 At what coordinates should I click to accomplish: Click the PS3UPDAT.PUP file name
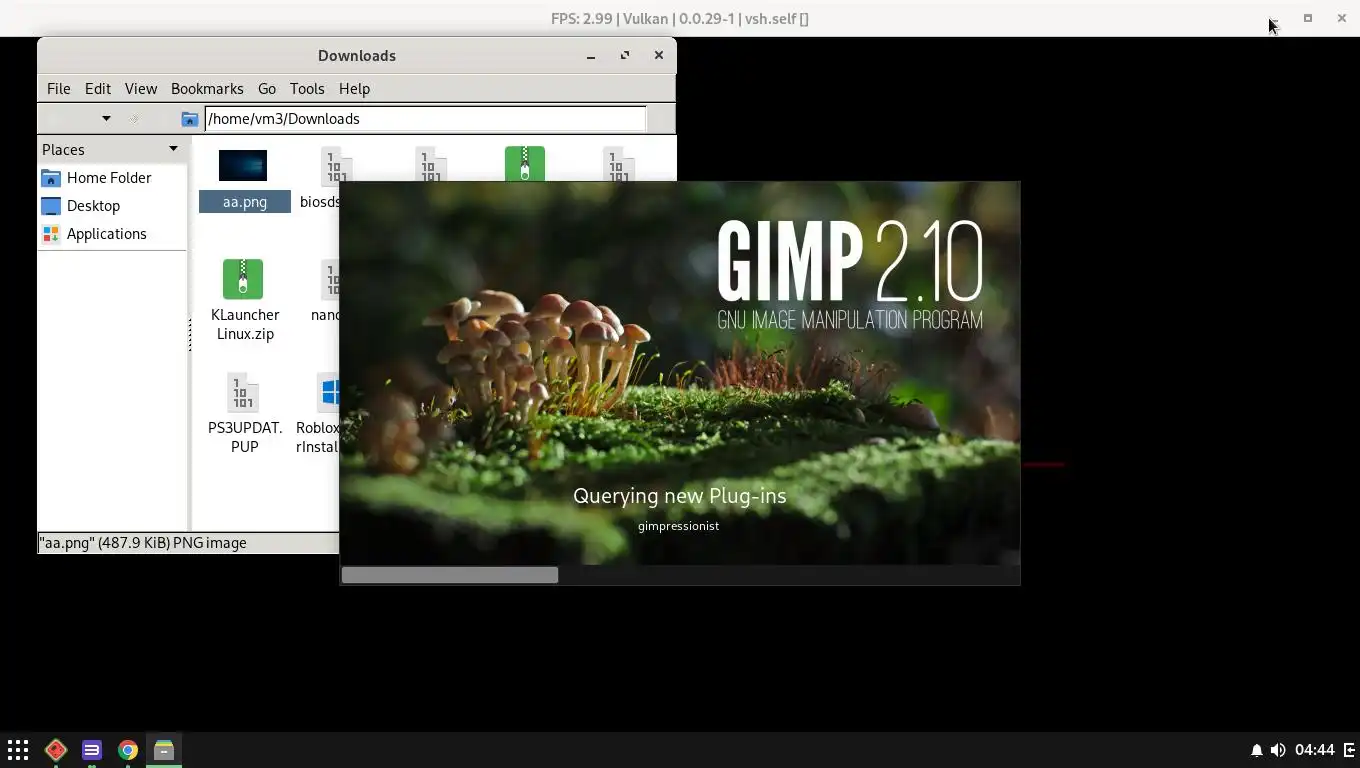click(245, 437)
